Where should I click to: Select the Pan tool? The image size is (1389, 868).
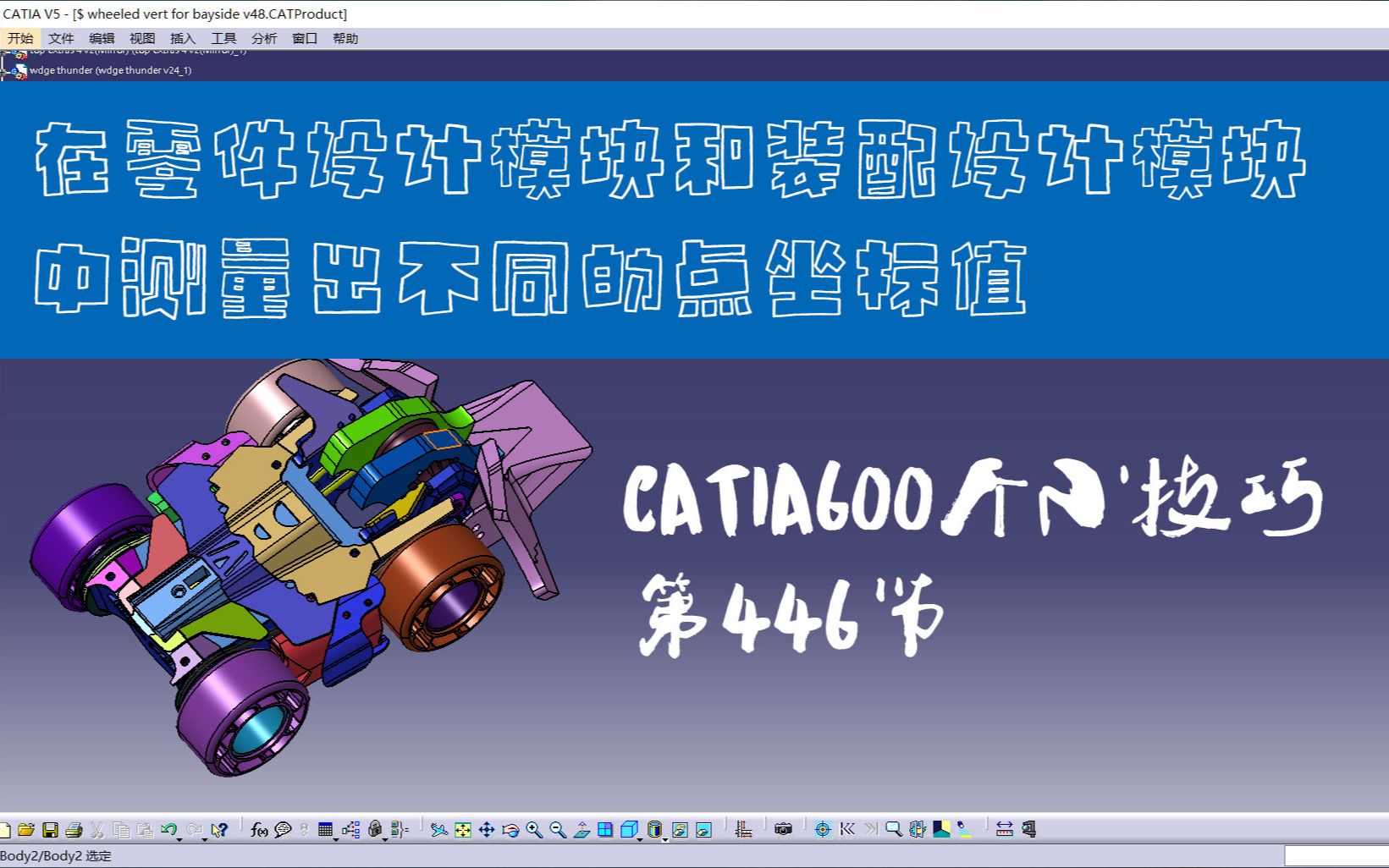[486, 830]
